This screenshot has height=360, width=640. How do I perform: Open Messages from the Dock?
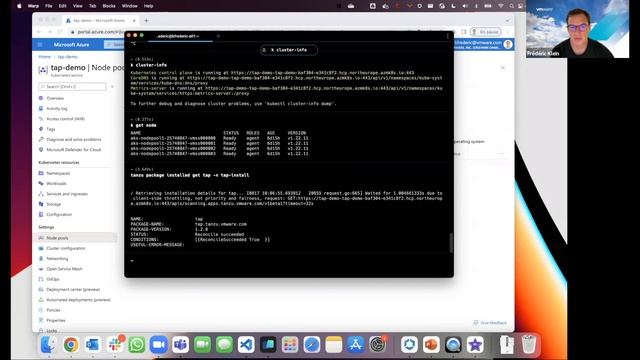coord(224,345)
